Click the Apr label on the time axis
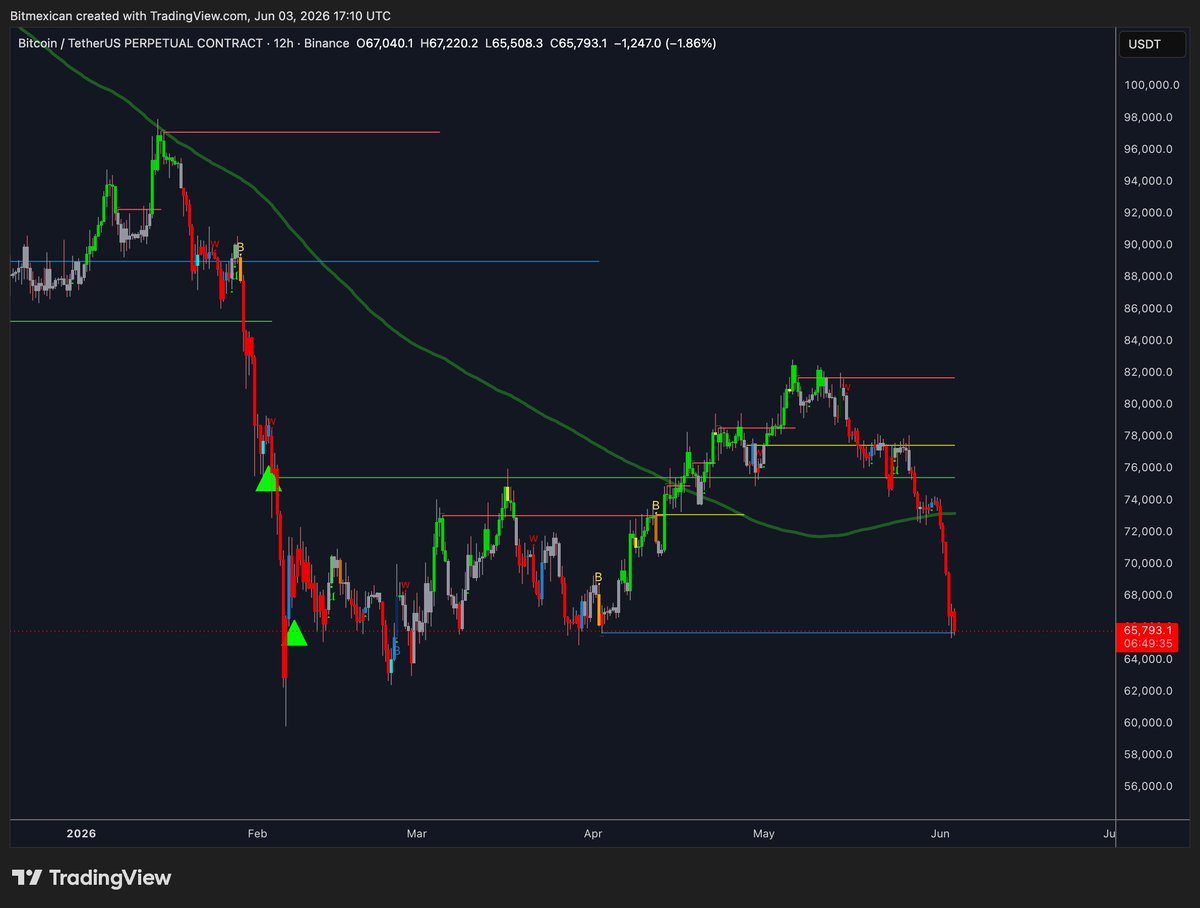Image resolution: width=1200 pixels, height=908 pixels. 593,833
